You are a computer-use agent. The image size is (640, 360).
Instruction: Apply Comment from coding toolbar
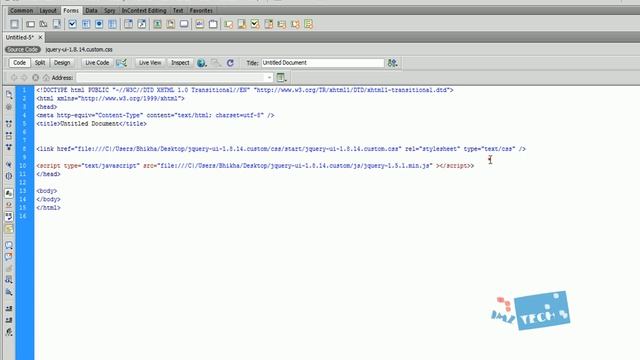9,245
